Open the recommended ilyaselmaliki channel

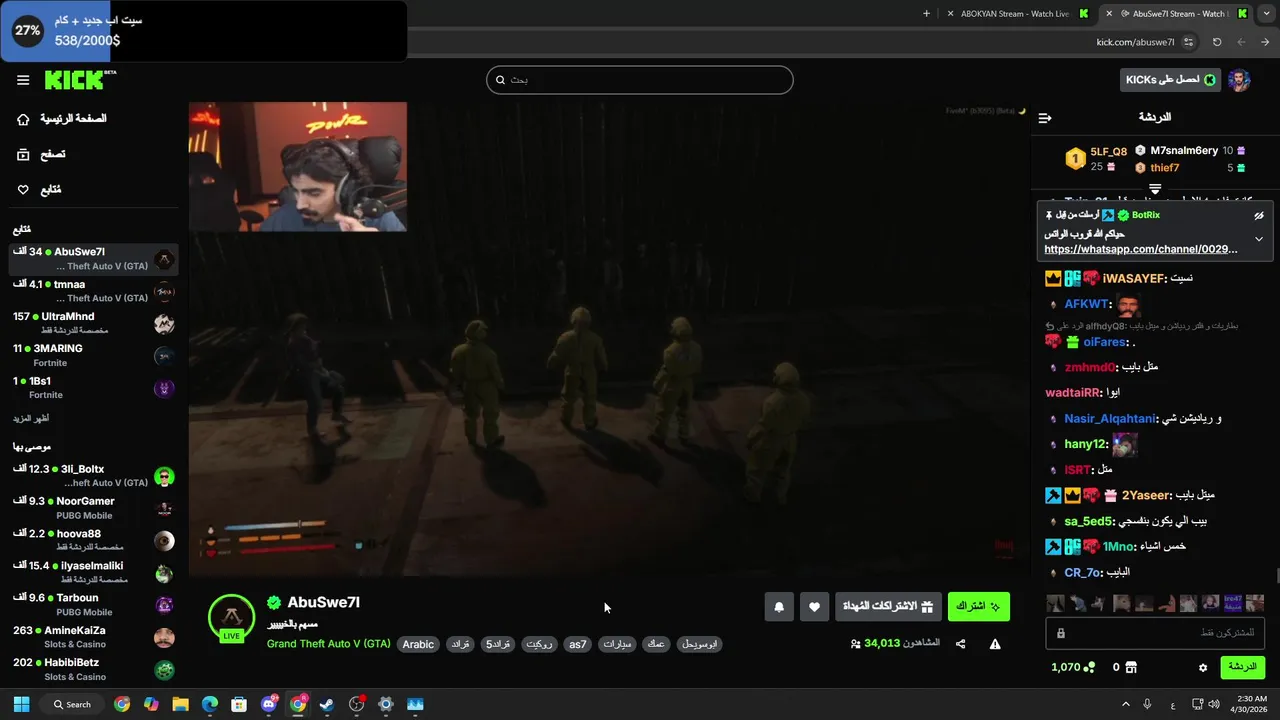click(x=93, y=573)
